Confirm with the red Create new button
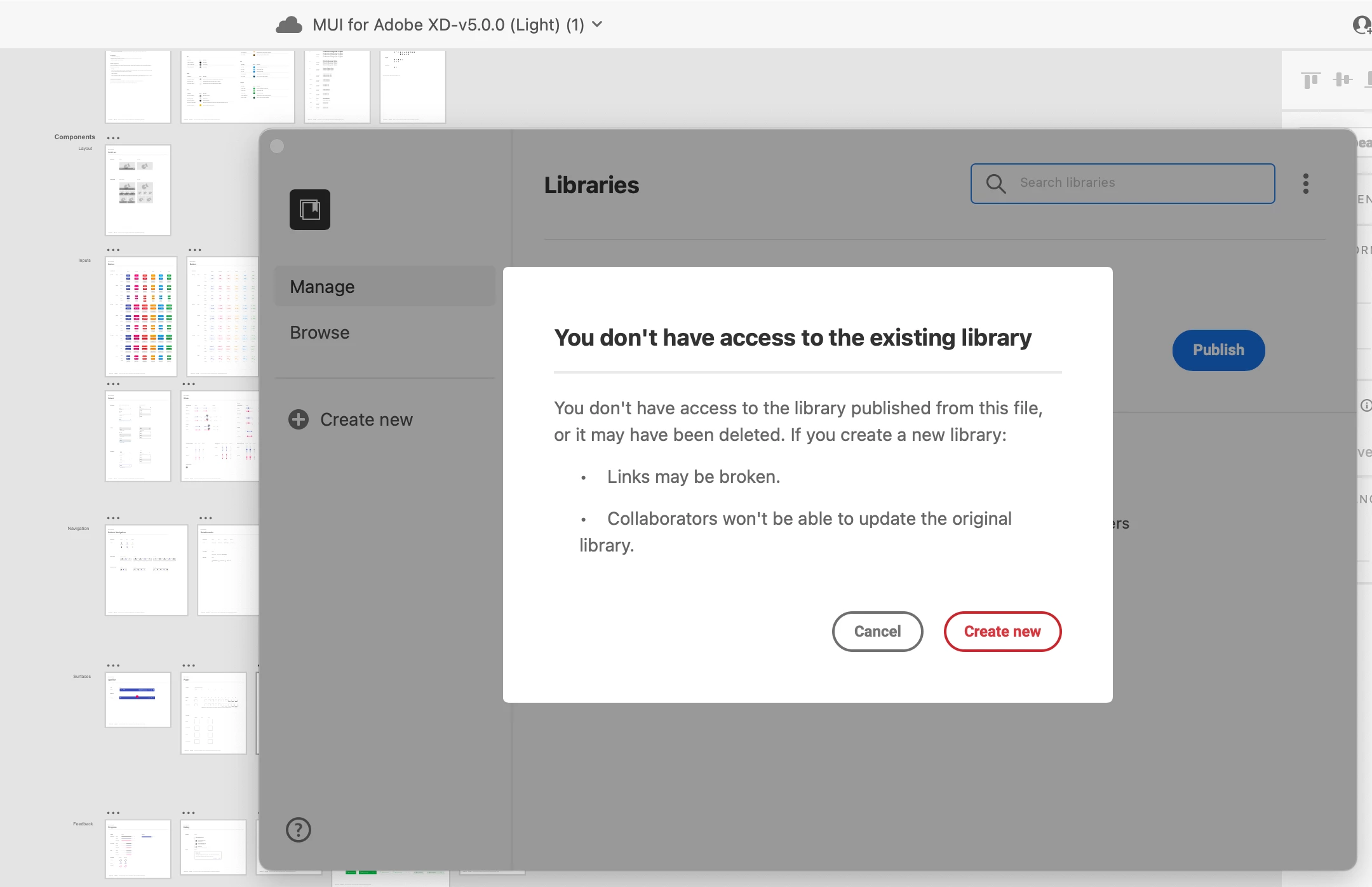The height and width of the screenshot is (887, 1372). pyautogui.click(x=1002, y=632)
